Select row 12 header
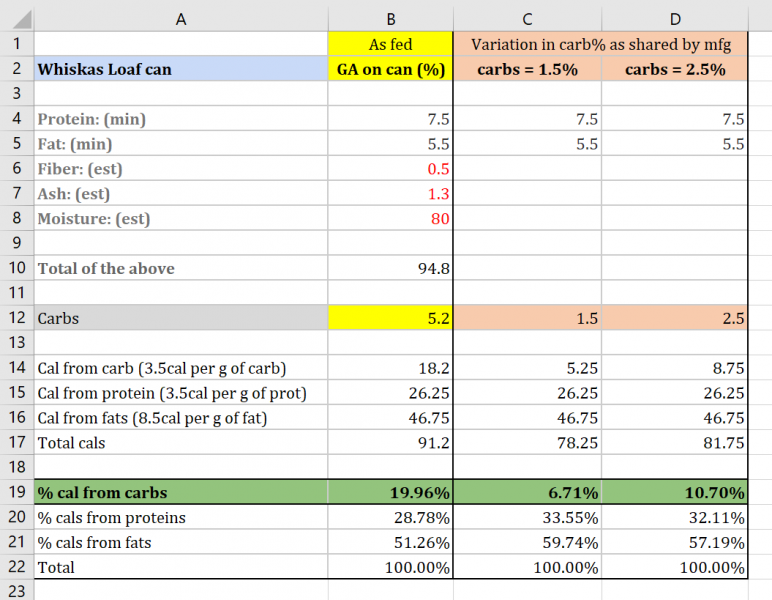This screenshot has height=600, width=772. pyautogui.click(x=16, y=318)
